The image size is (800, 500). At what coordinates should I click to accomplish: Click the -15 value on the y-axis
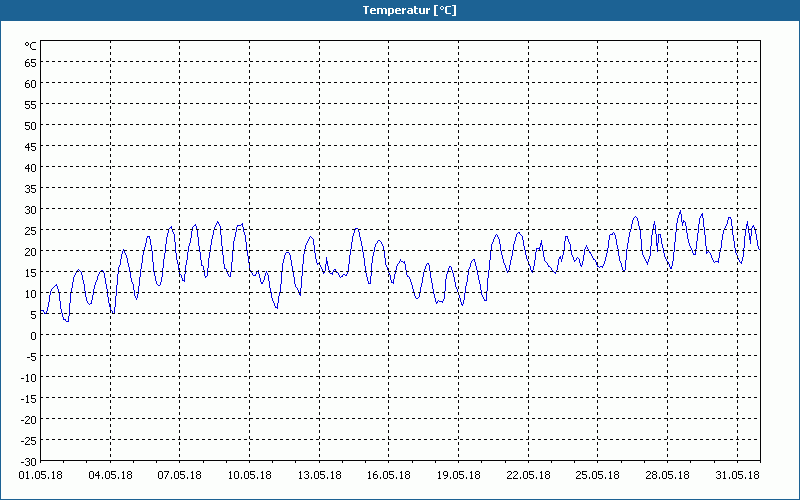(29, 399)
